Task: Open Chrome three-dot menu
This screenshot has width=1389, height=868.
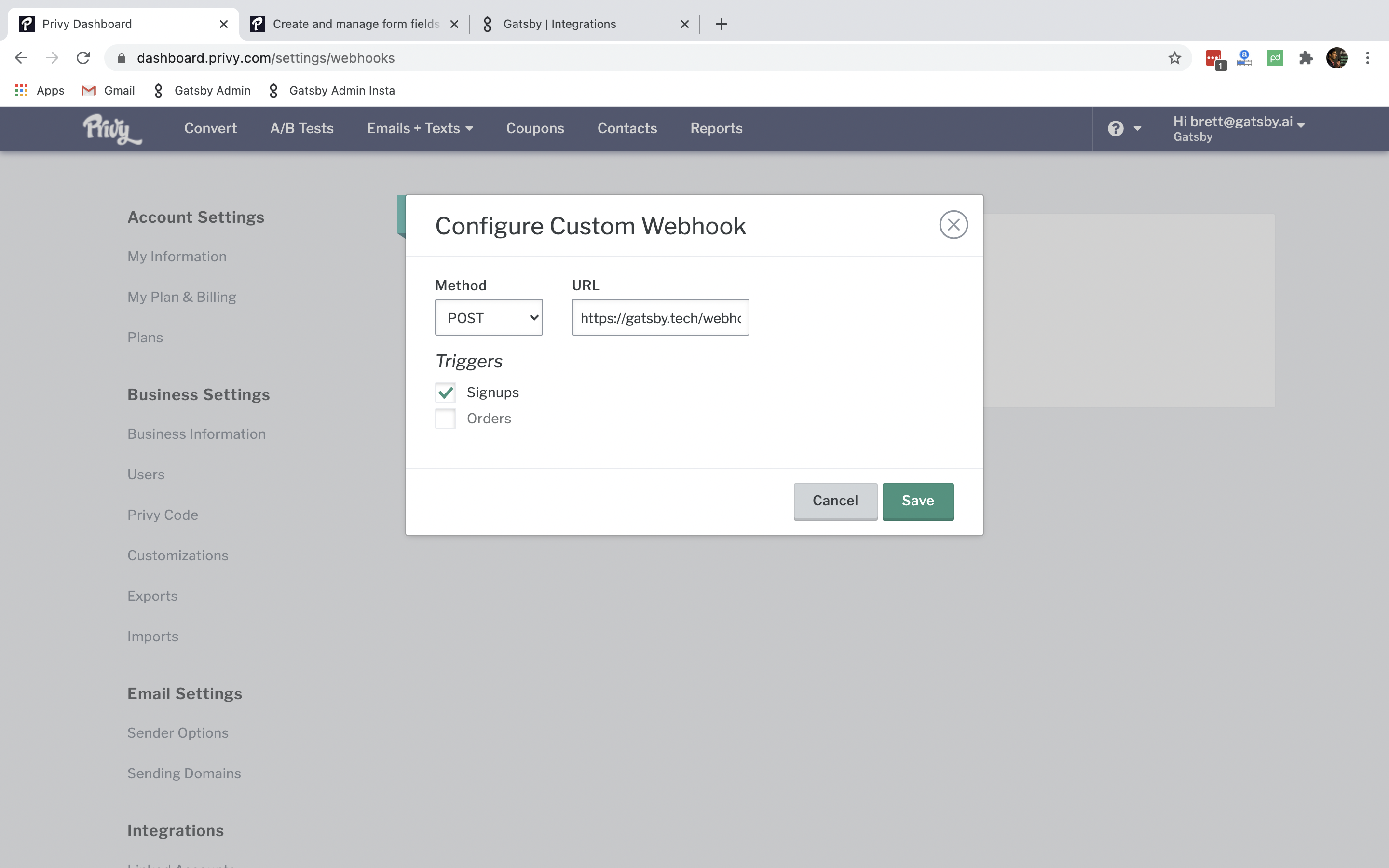Action: [x=1368, y=58]
